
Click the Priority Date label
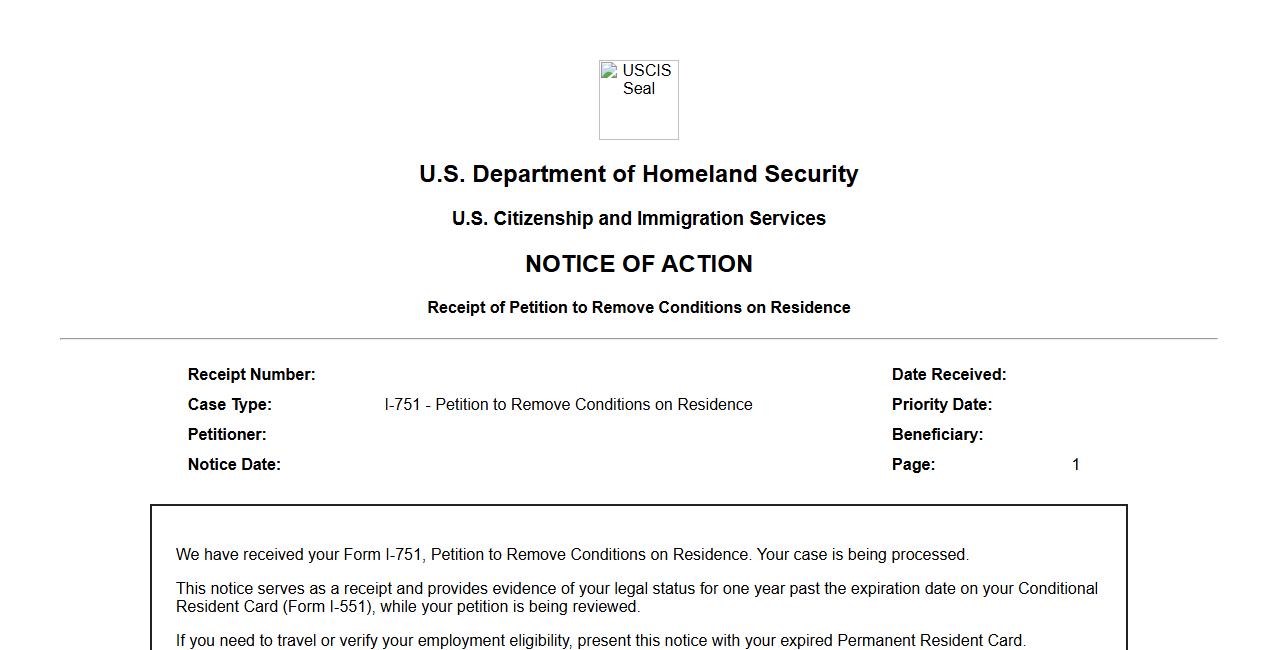coord(941,404)
